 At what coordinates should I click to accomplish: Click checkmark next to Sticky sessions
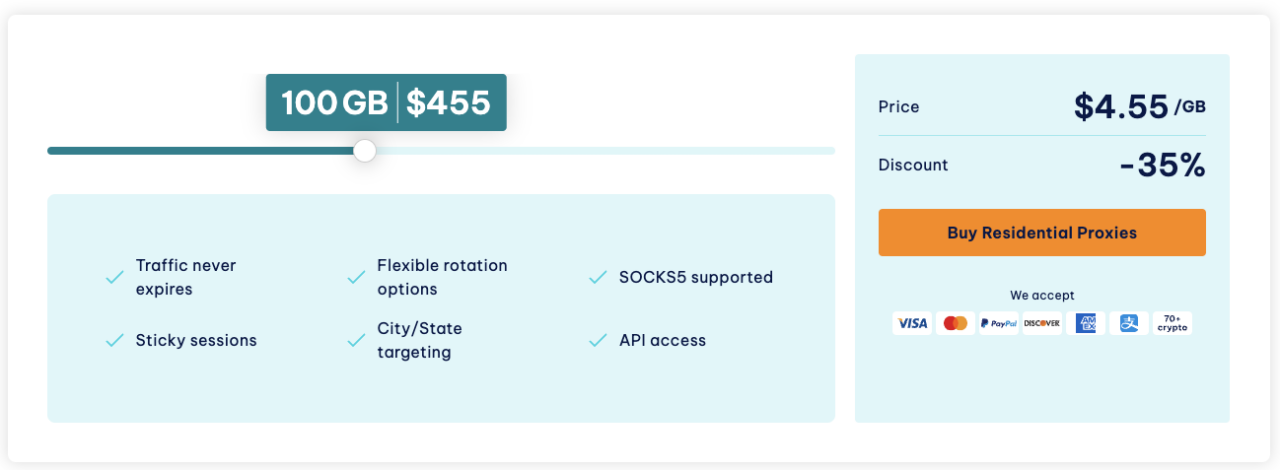[115, 341]
